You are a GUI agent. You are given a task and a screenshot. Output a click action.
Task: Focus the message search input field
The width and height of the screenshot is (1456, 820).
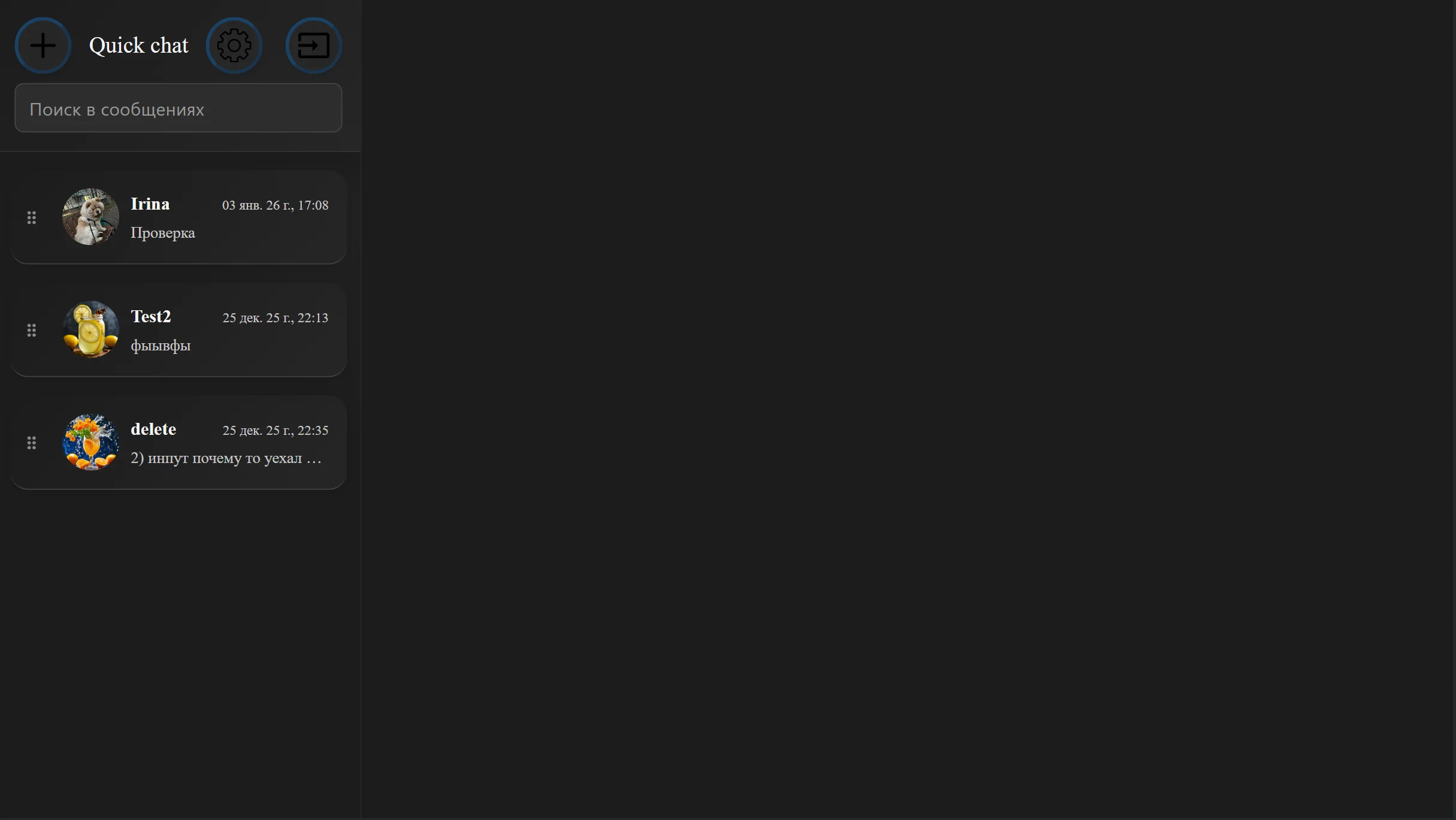point(178,108)
